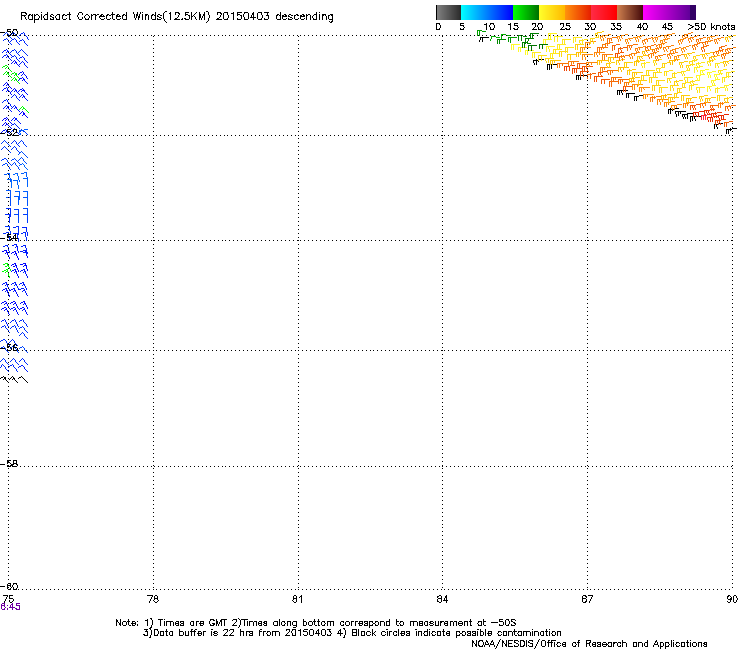Click the -58 latitude axis label
740x650 pixels.
(x=9, y=464)
